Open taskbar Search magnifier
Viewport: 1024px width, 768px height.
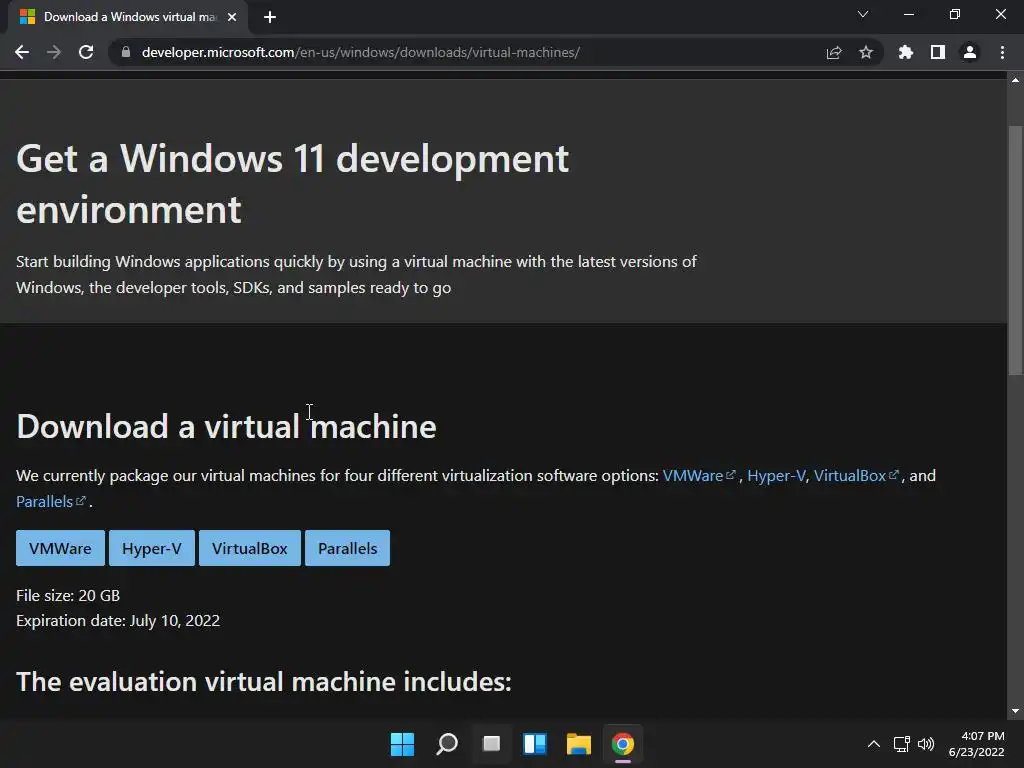click(447, 744)
